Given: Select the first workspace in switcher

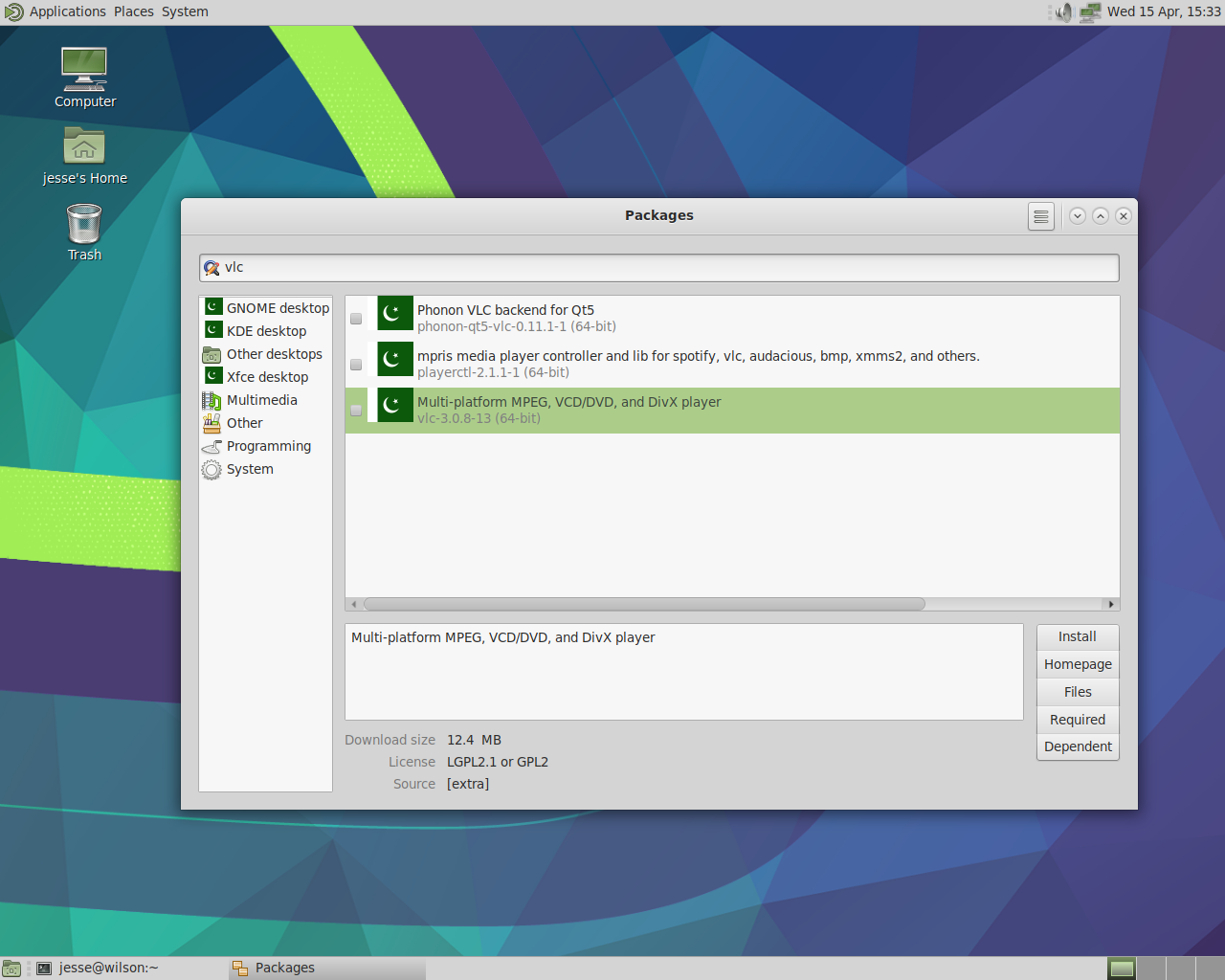Looking at the screenshot, I should (x=1122, y=969).
